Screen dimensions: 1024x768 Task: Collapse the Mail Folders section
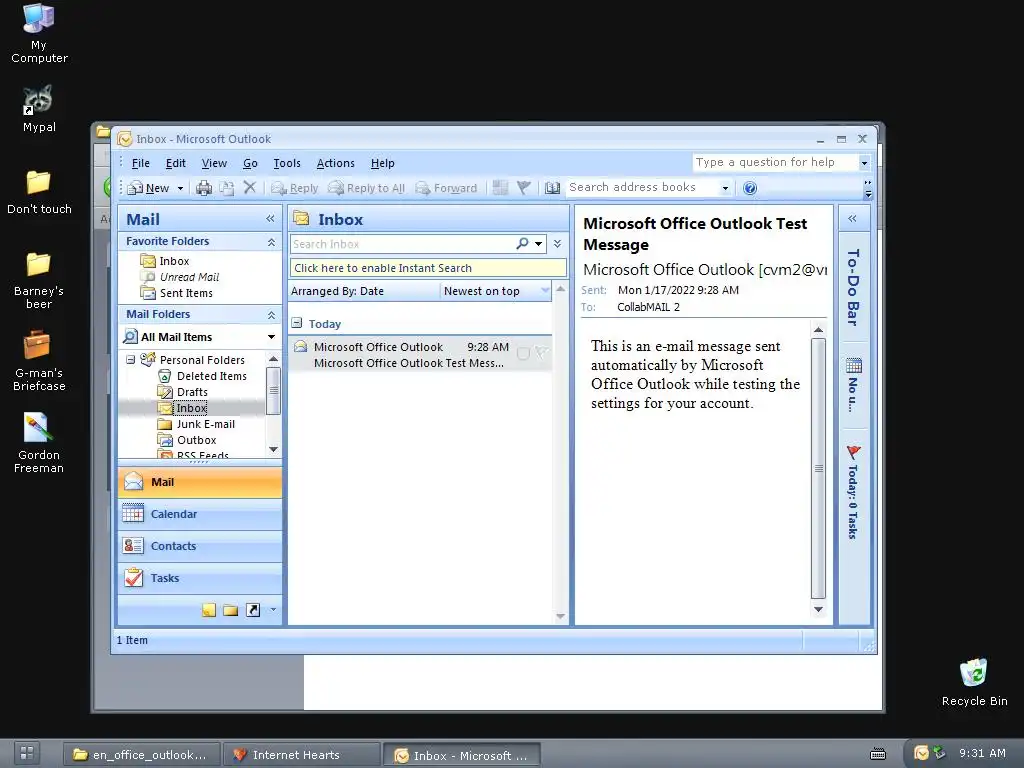coord(271,315)
